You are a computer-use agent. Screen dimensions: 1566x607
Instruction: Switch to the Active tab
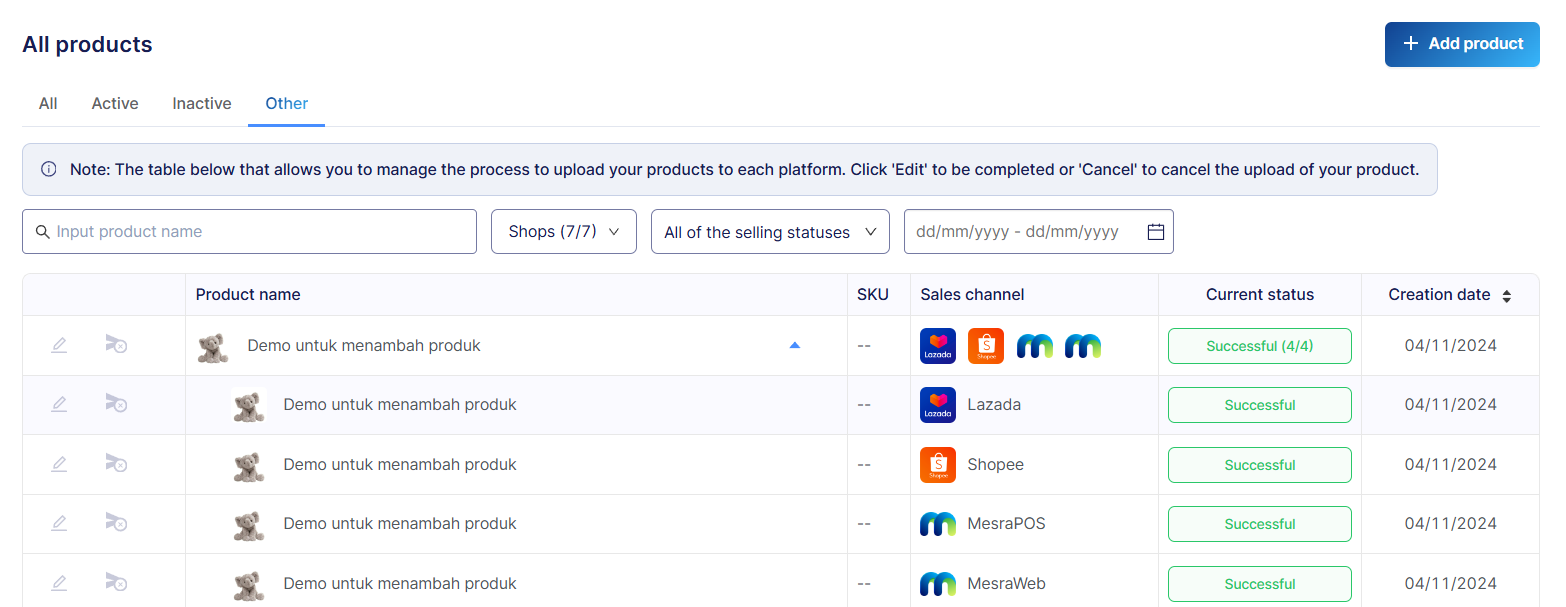tap(115, 103)
